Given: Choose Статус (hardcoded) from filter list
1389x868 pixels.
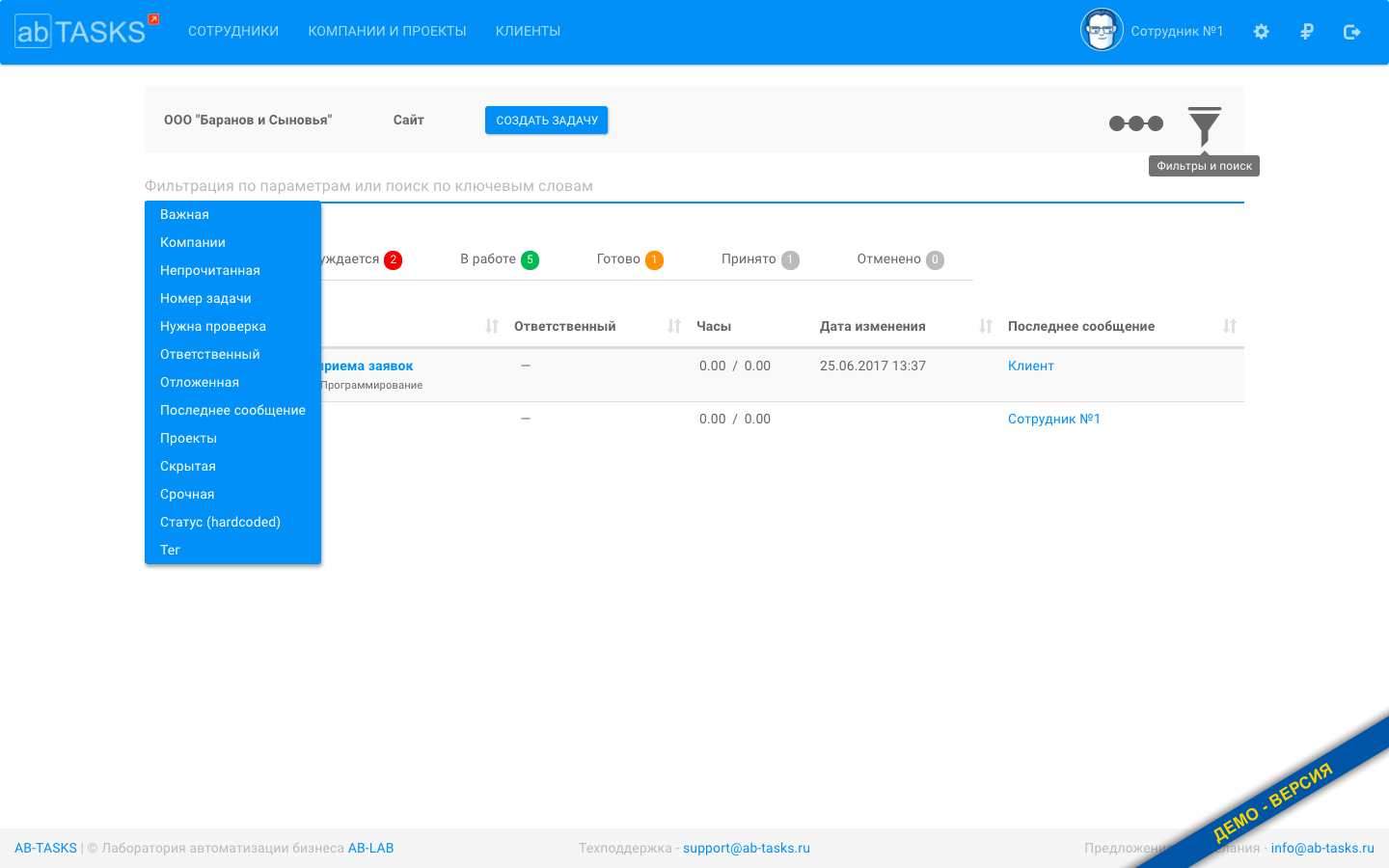Looking at the screenshot, I should [220, 523].
